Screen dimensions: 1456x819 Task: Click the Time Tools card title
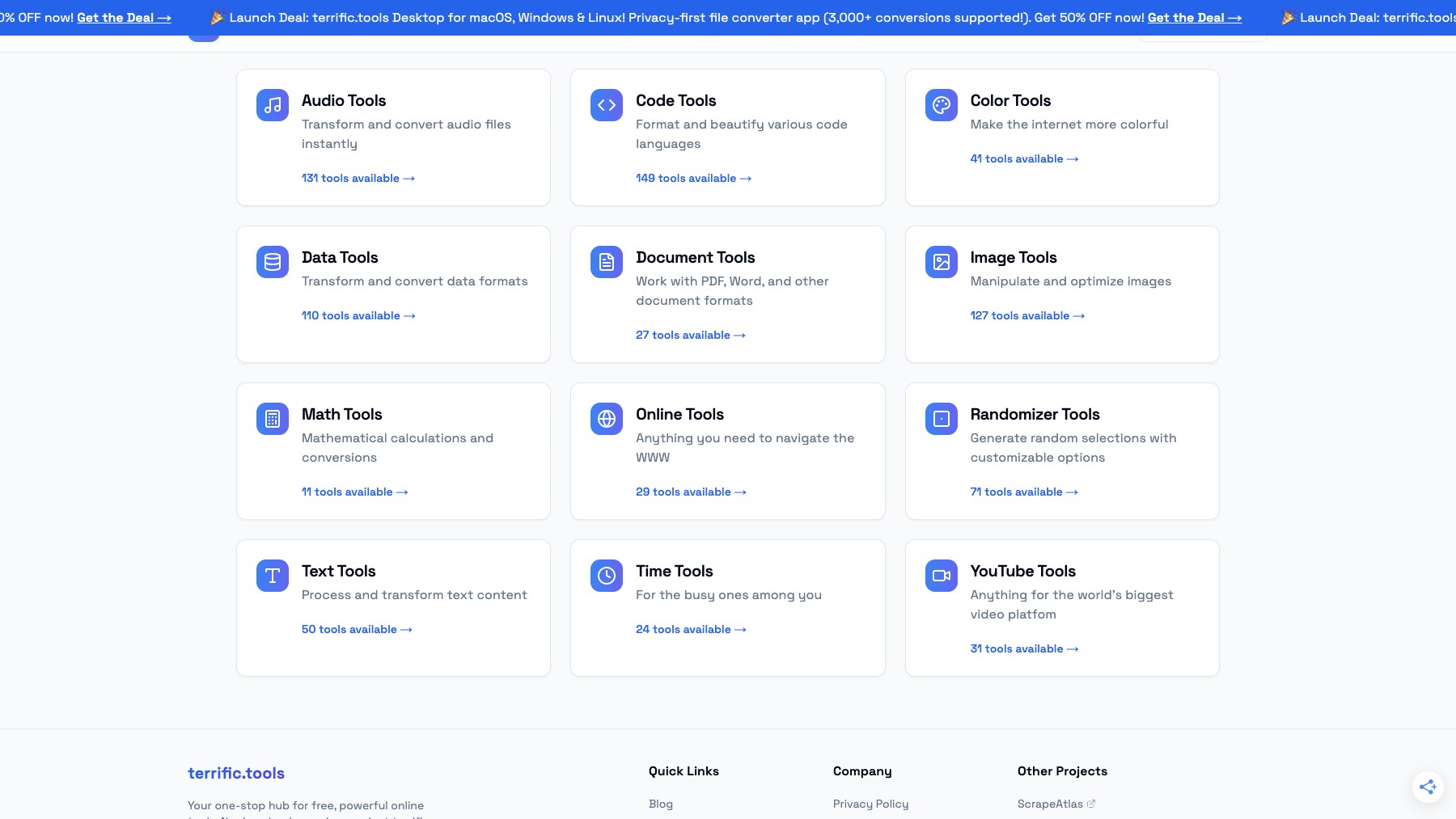(x=675, y=571)
